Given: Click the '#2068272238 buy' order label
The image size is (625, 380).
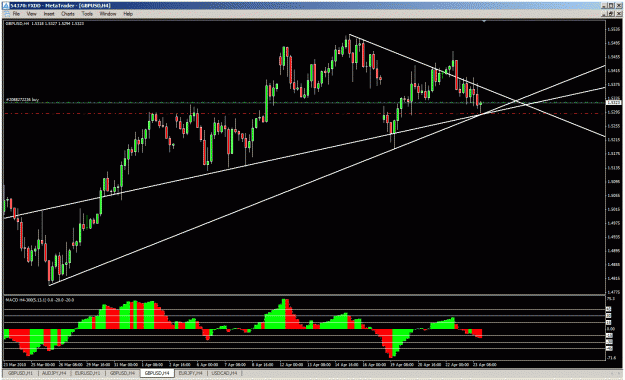Looking at the screenshot, I should (22, 99).
